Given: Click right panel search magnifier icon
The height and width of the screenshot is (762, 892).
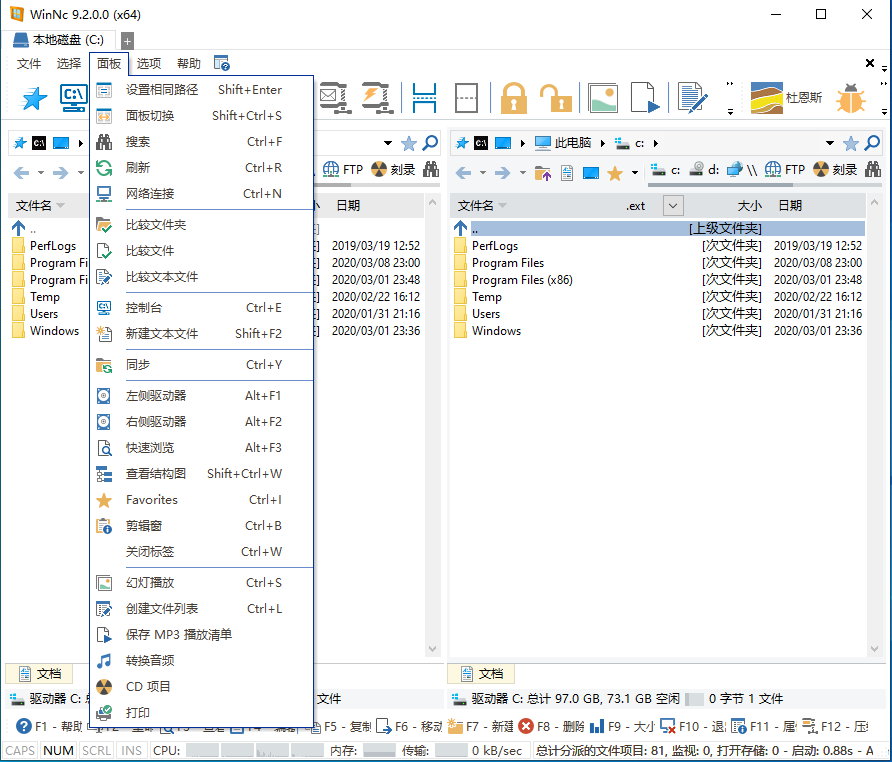Looking at the screenshot, I should (x=872, y=143).
